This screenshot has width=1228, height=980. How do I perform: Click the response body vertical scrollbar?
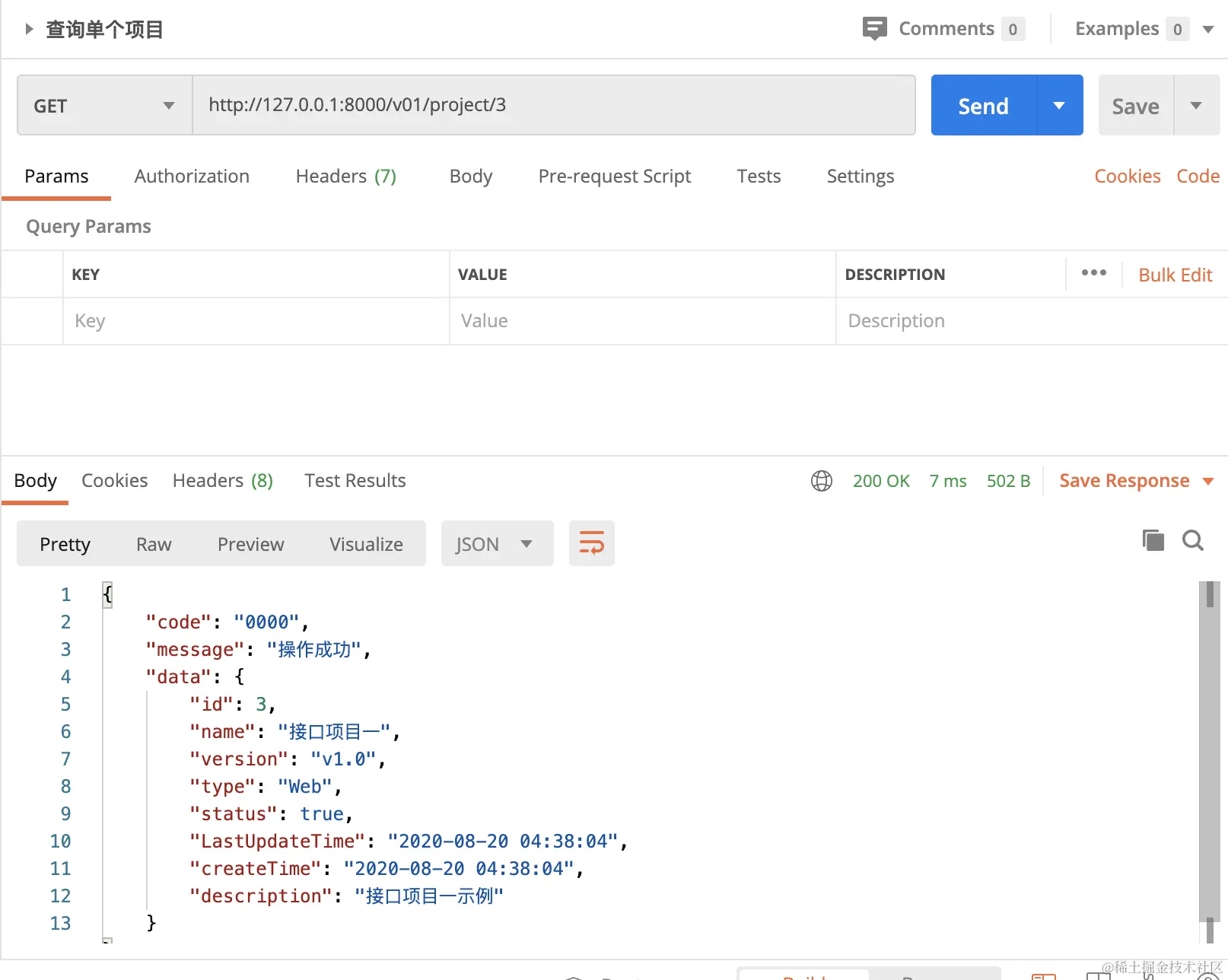pos(1209,753)
